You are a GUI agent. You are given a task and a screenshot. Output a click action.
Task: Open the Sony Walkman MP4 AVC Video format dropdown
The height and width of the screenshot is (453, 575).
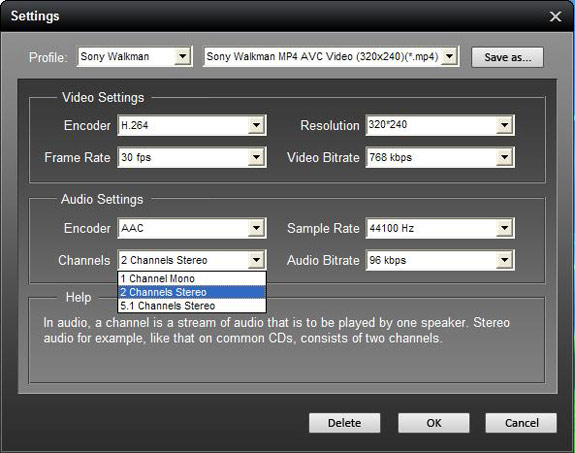point(449,56)
